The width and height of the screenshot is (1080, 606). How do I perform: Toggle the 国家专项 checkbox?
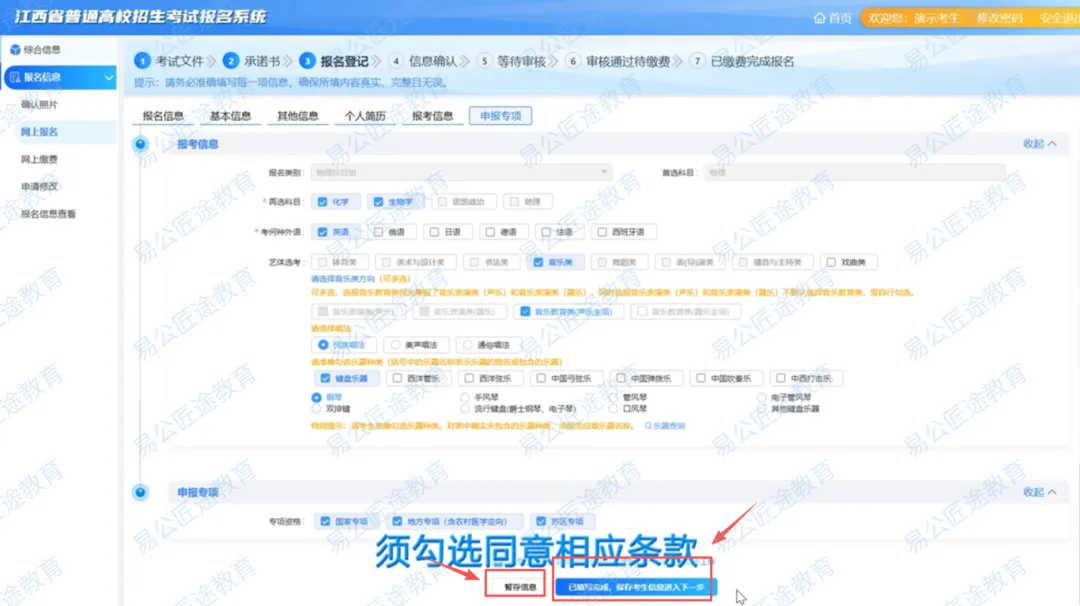point(325,521)
